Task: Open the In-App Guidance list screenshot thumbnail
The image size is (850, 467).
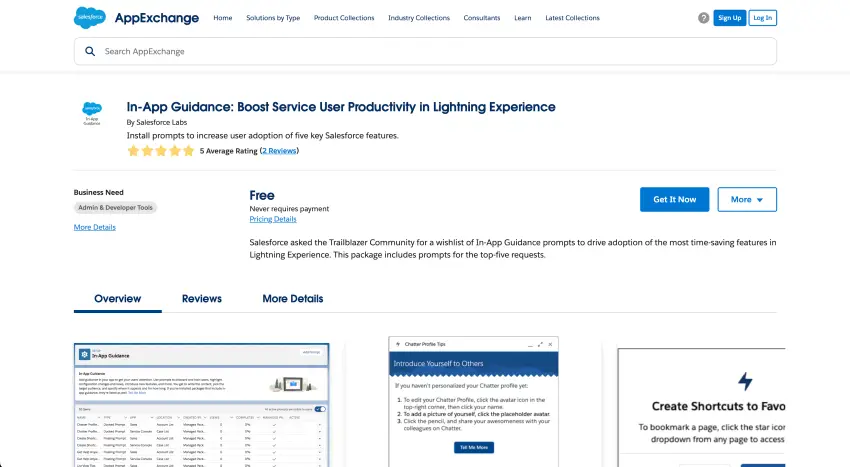Action: coord(202,400)
